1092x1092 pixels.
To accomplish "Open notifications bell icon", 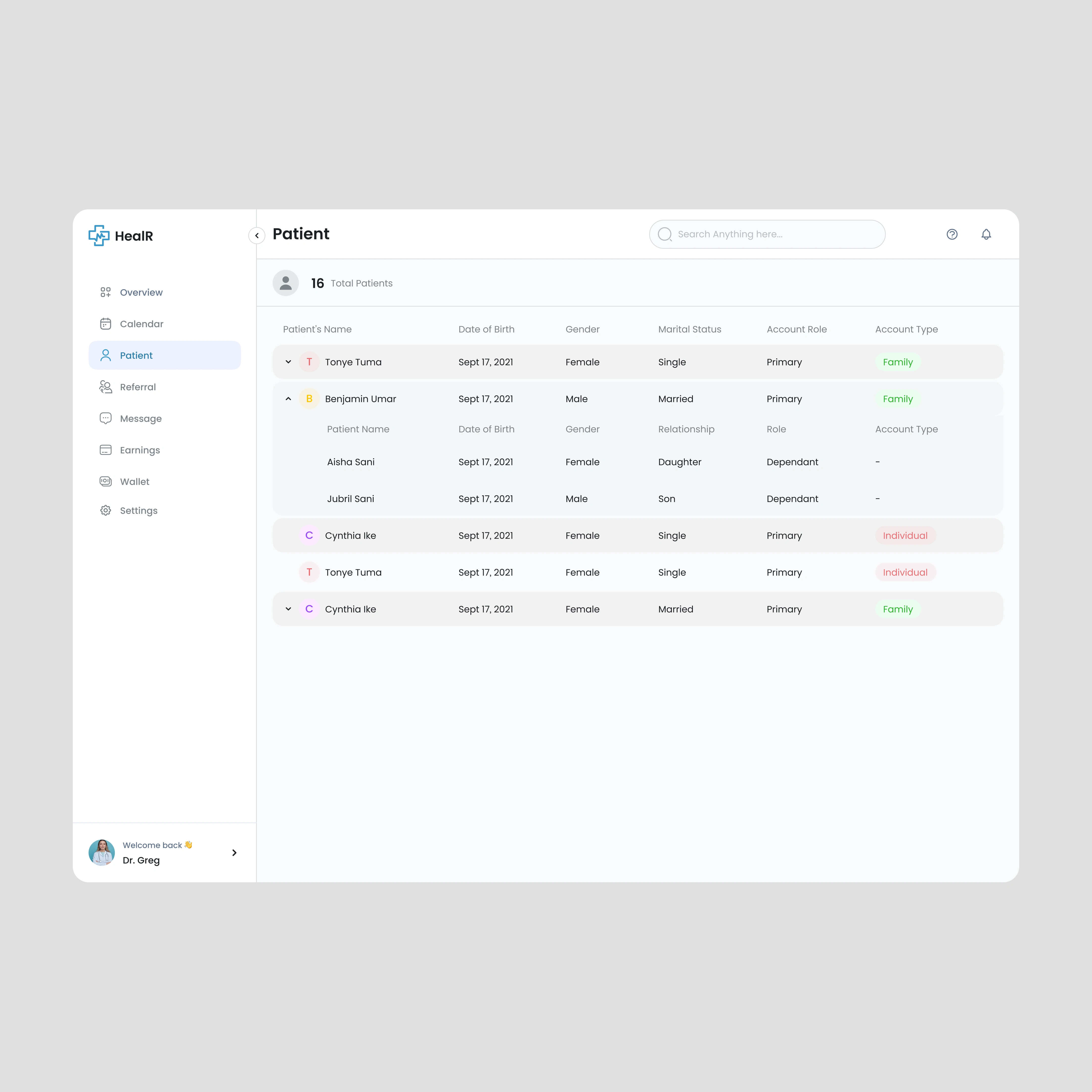I will point(986,234).
